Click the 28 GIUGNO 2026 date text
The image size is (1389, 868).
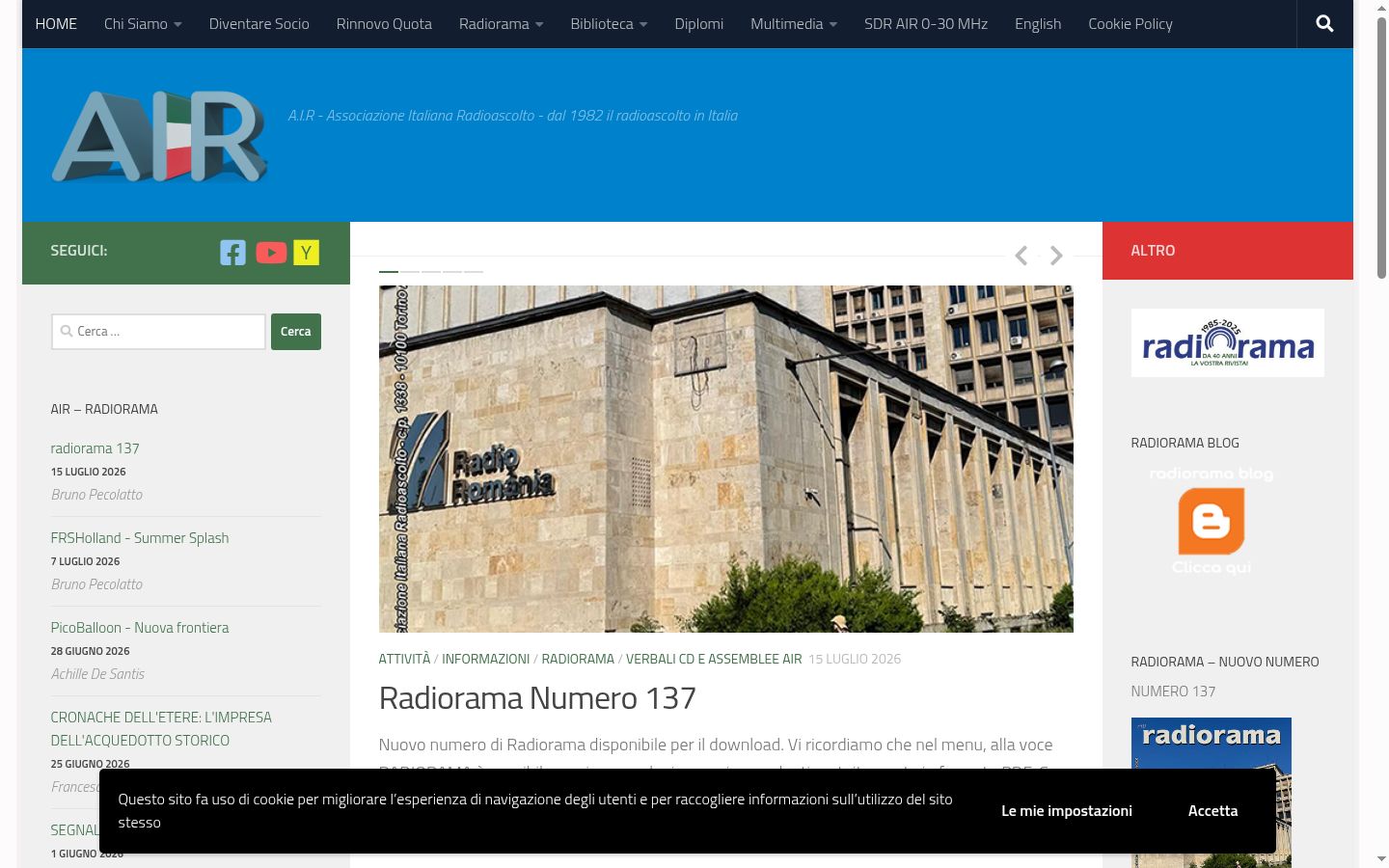91,651
